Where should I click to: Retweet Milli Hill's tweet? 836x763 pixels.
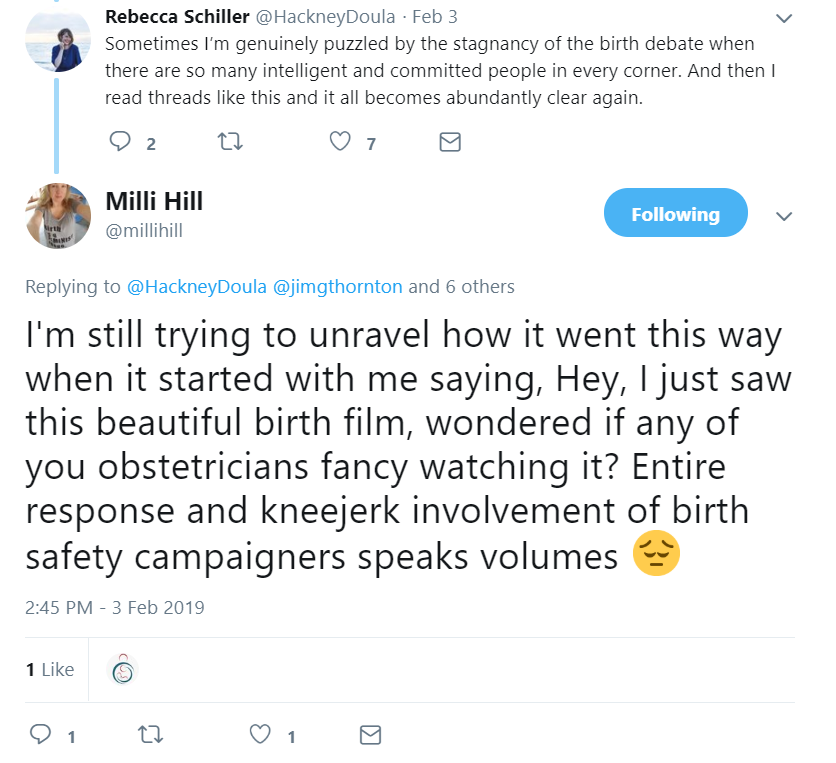point(149,735)
